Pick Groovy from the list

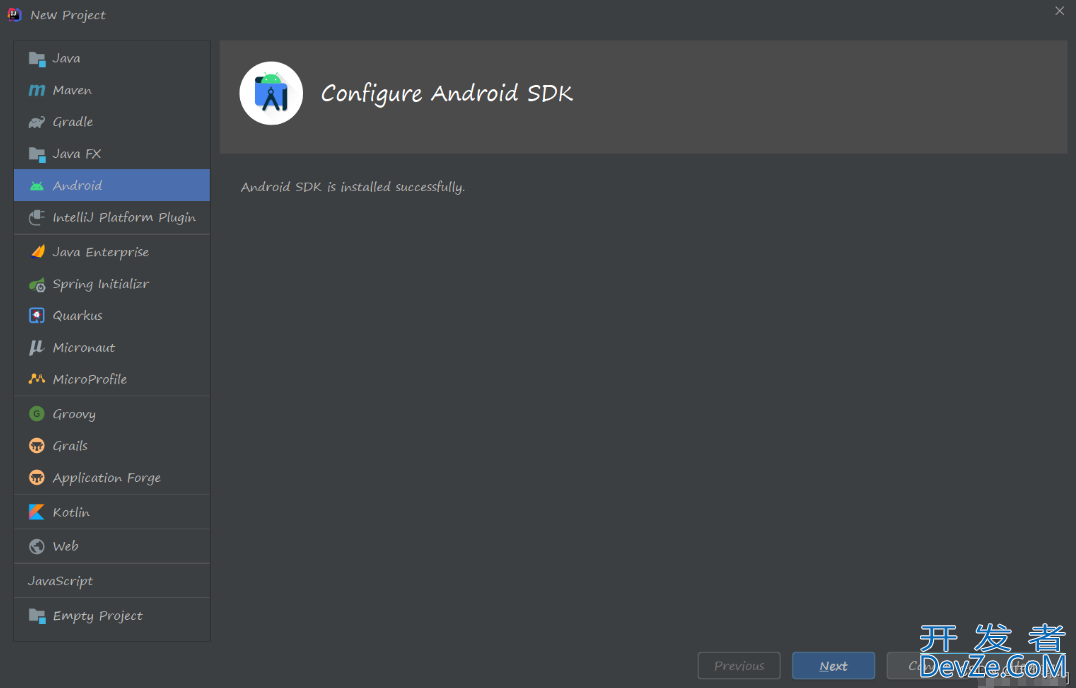pos(112,414)
